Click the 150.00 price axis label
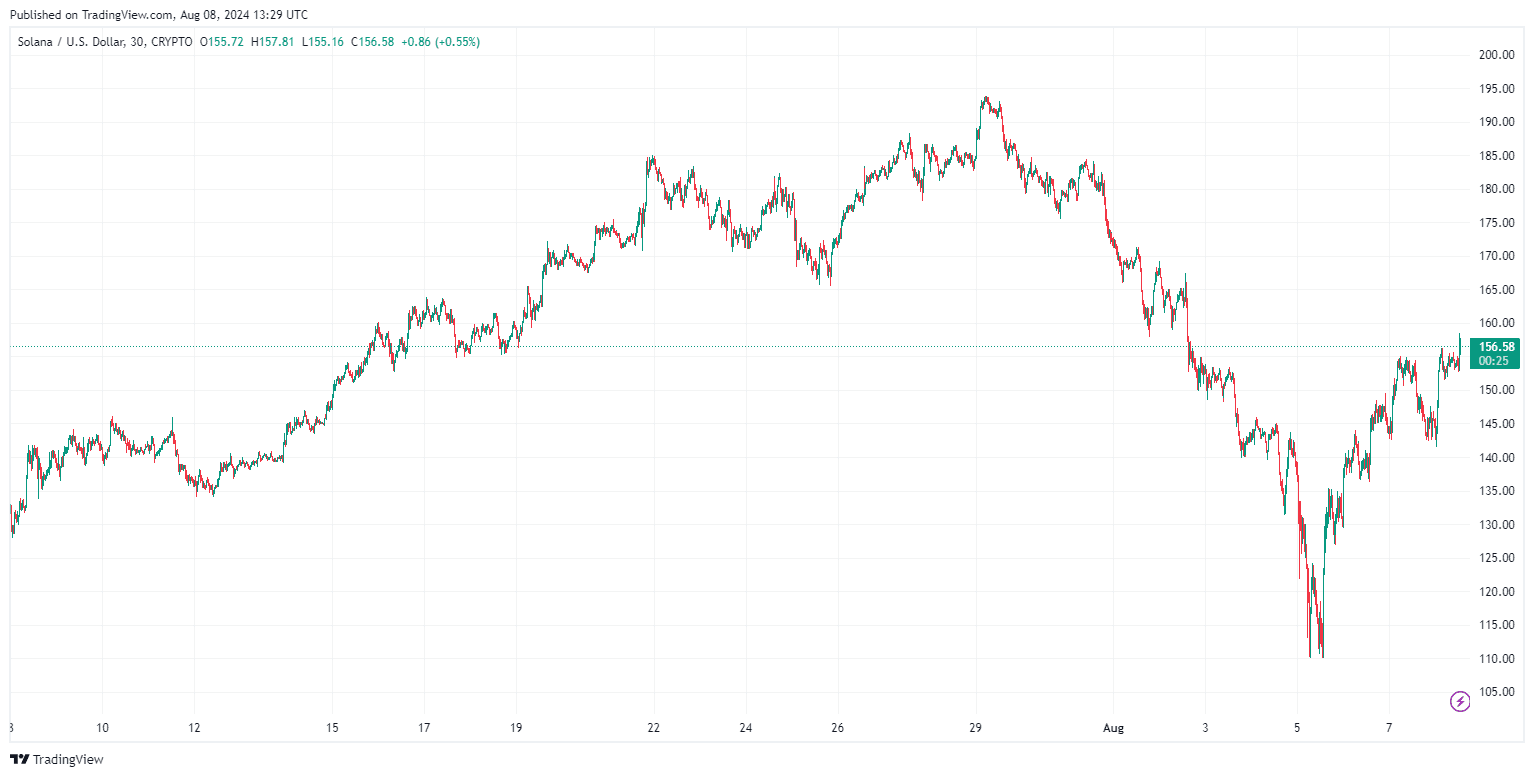The height and width of the screenshot is (777, 1534). coord(1497,390)
